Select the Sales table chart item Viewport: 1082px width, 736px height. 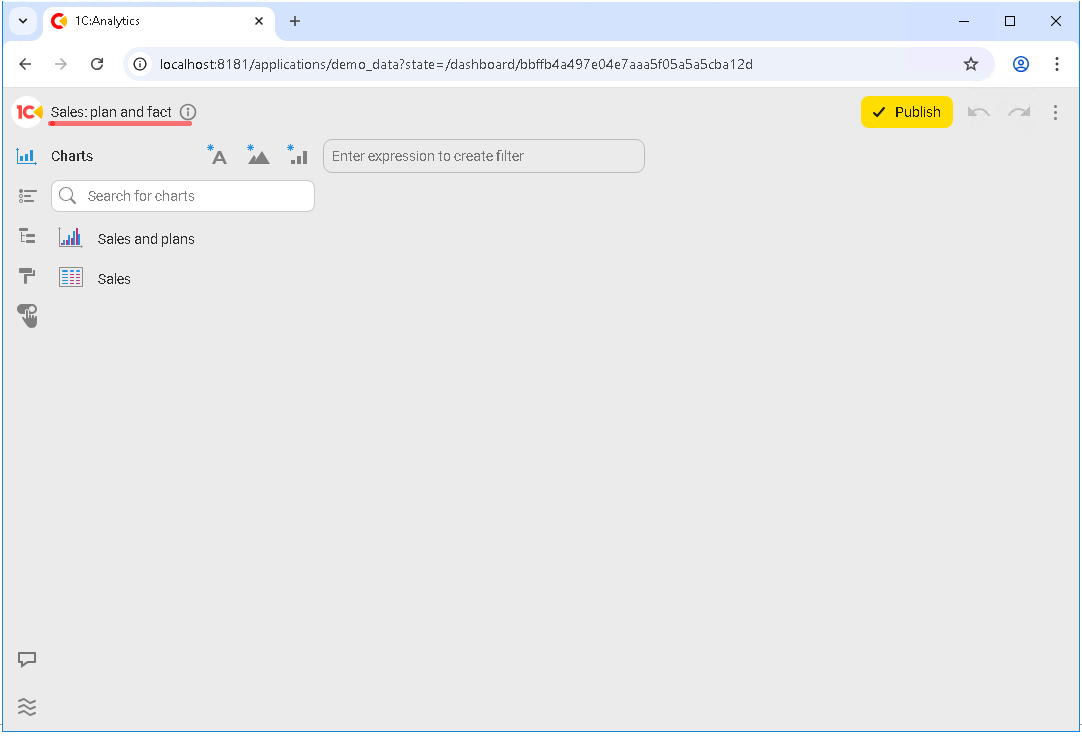point(114,279)
